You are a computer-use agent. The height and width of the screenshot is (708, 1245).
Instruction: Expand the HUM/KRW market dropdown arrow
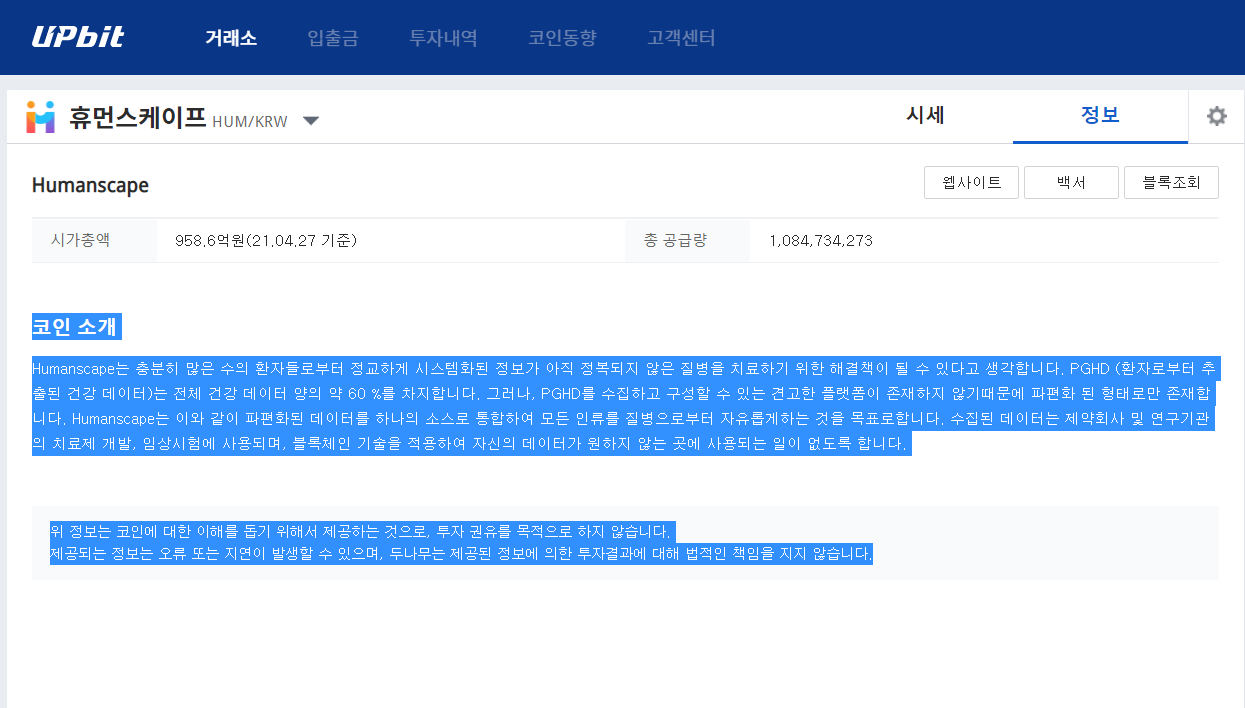[x=310, y=121]
